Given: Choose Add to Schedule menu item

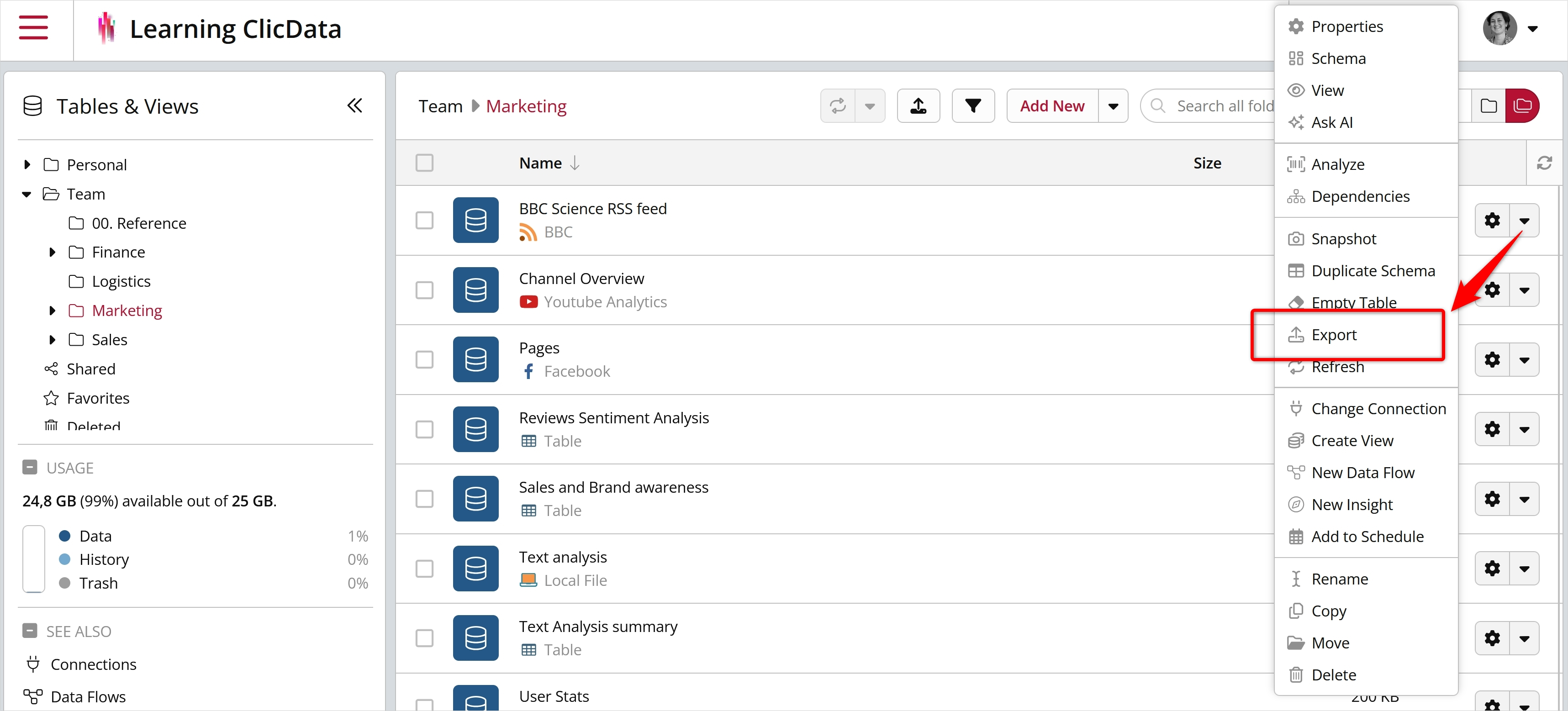Looking at the screenshot, I should tap(1366, 537).
